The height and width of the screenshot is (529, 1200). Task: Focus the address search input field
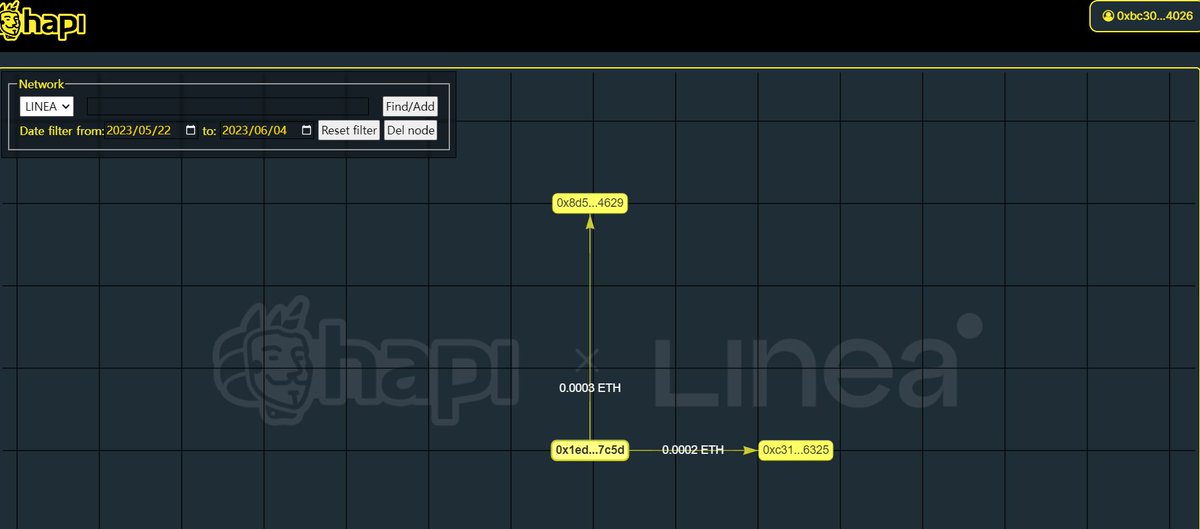[228, 106]
